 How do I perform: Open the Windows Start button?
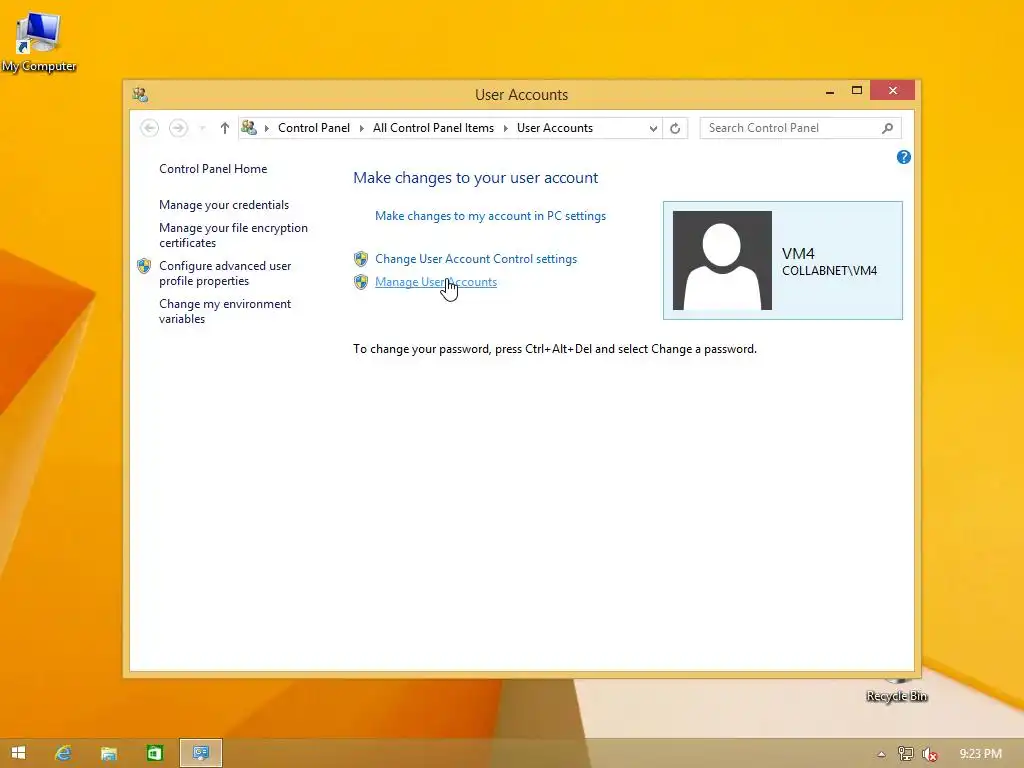tap(18, 753)
